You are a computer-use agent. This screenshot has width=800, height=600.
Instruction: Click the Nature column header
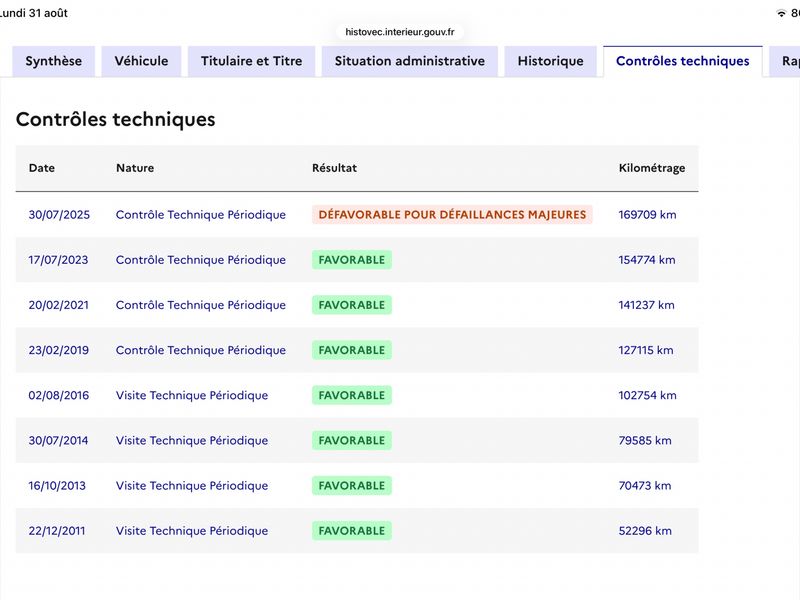click(x=135, y=168)
